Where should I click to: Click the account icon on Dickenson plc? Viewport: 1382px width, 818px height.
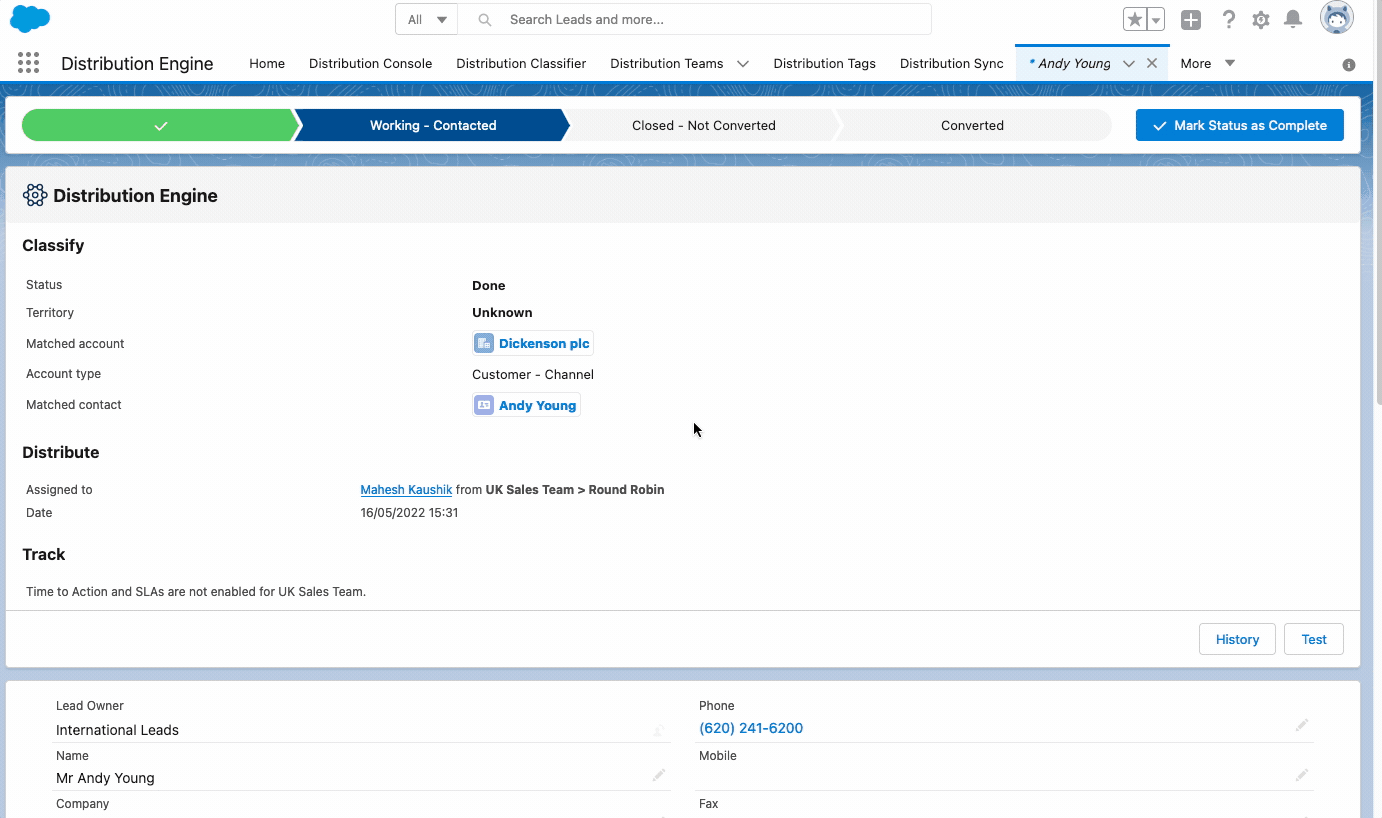click(x=484, y=343)
